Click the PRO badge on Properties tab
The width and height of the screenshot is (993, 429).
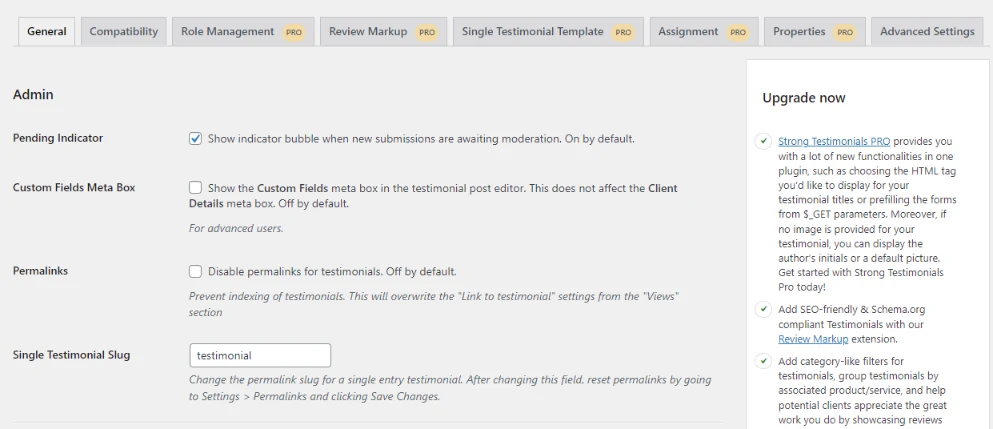pos(845,32)
